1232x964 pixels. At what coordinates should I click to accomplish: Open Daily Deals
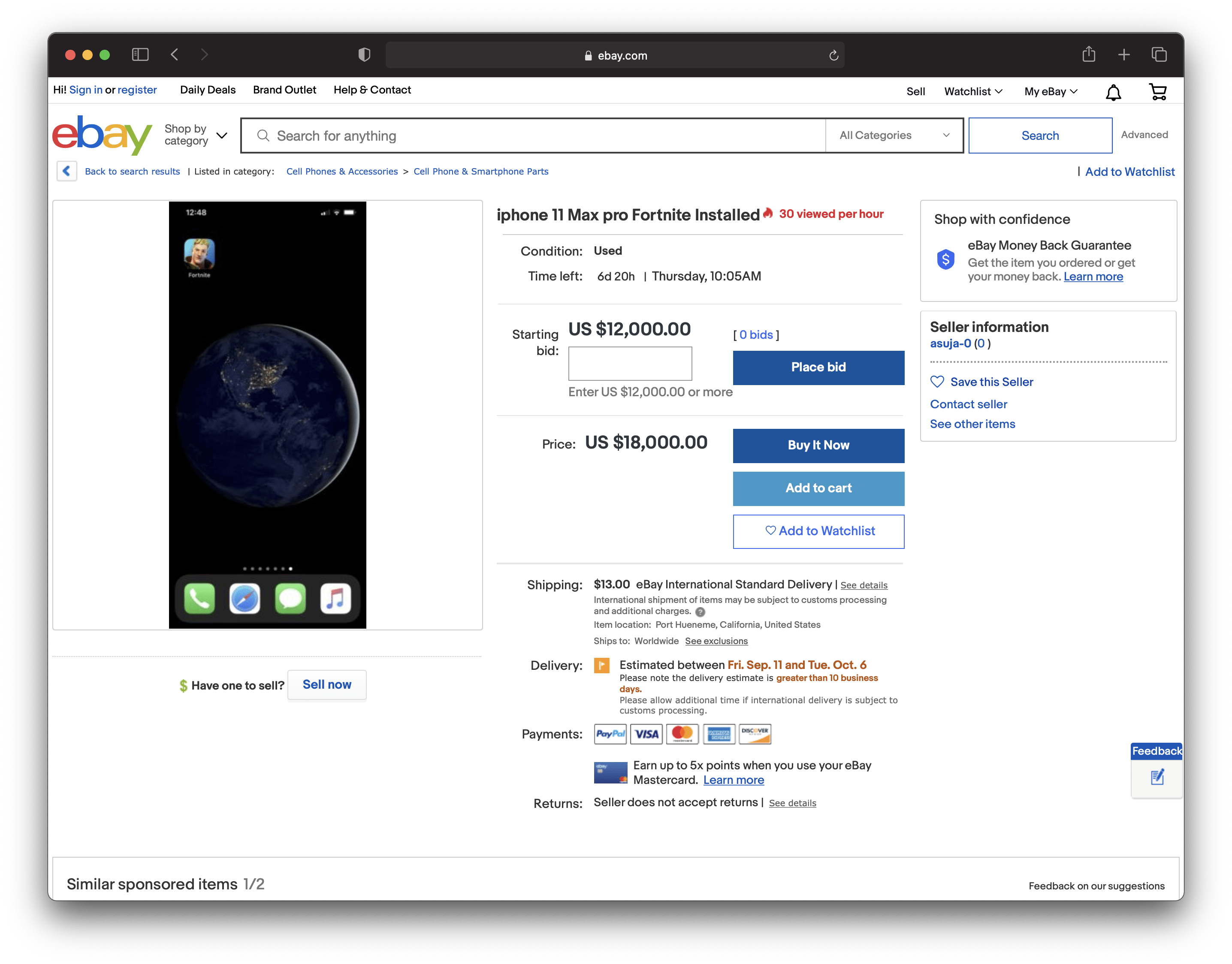click(x=208, y=90)
